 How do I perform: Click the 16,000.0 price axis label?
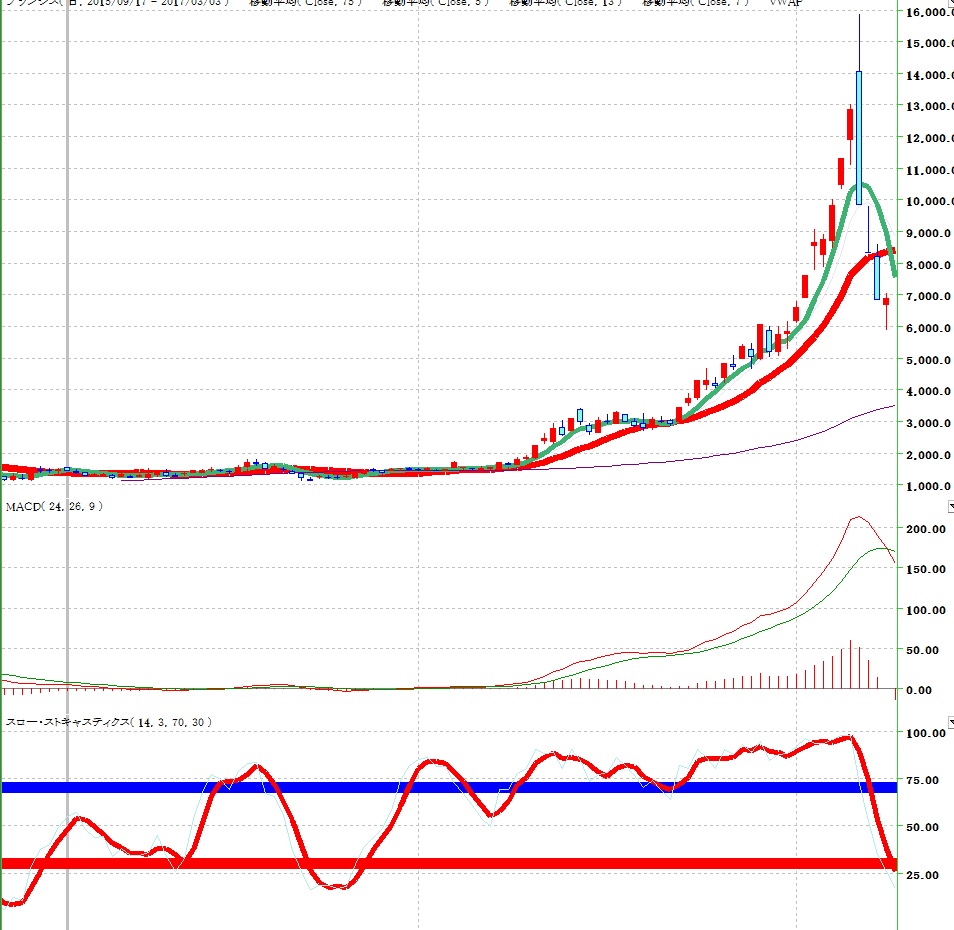(x=924, y=13)
